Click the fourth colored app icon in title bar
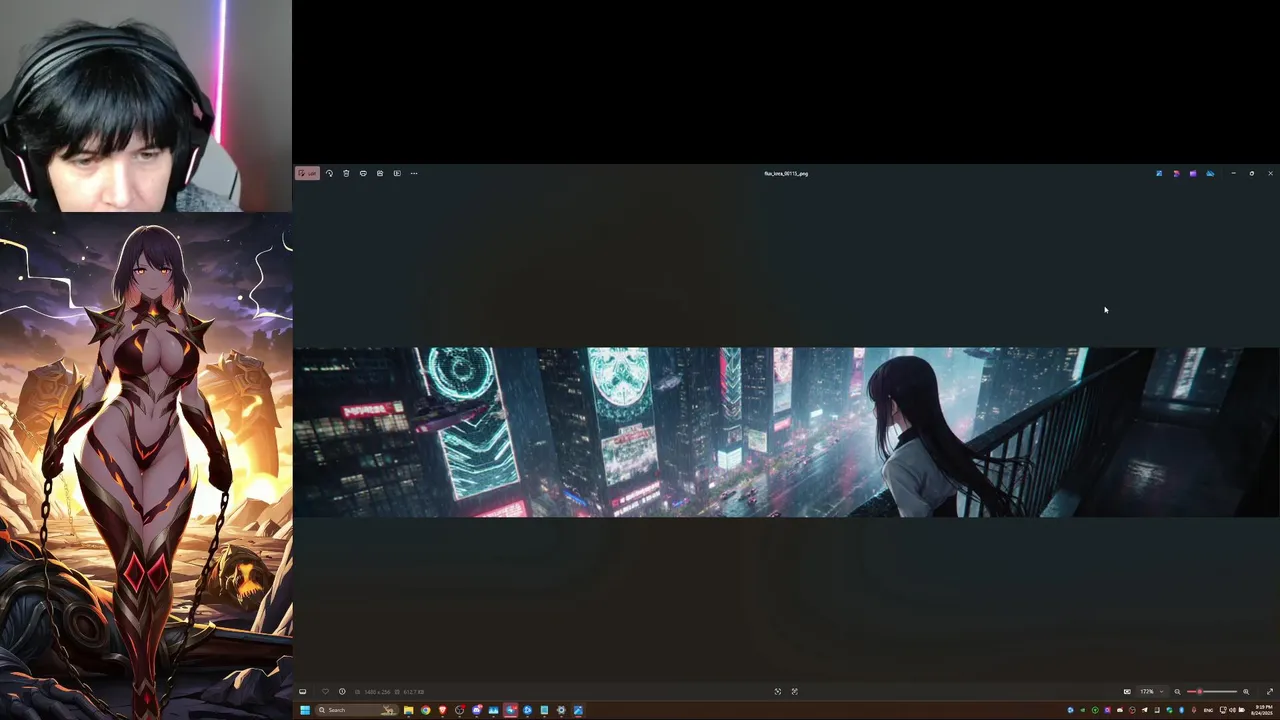The width and height of the screenshot is (1280, 720). pyautogui.click(x=1210, y=173)
